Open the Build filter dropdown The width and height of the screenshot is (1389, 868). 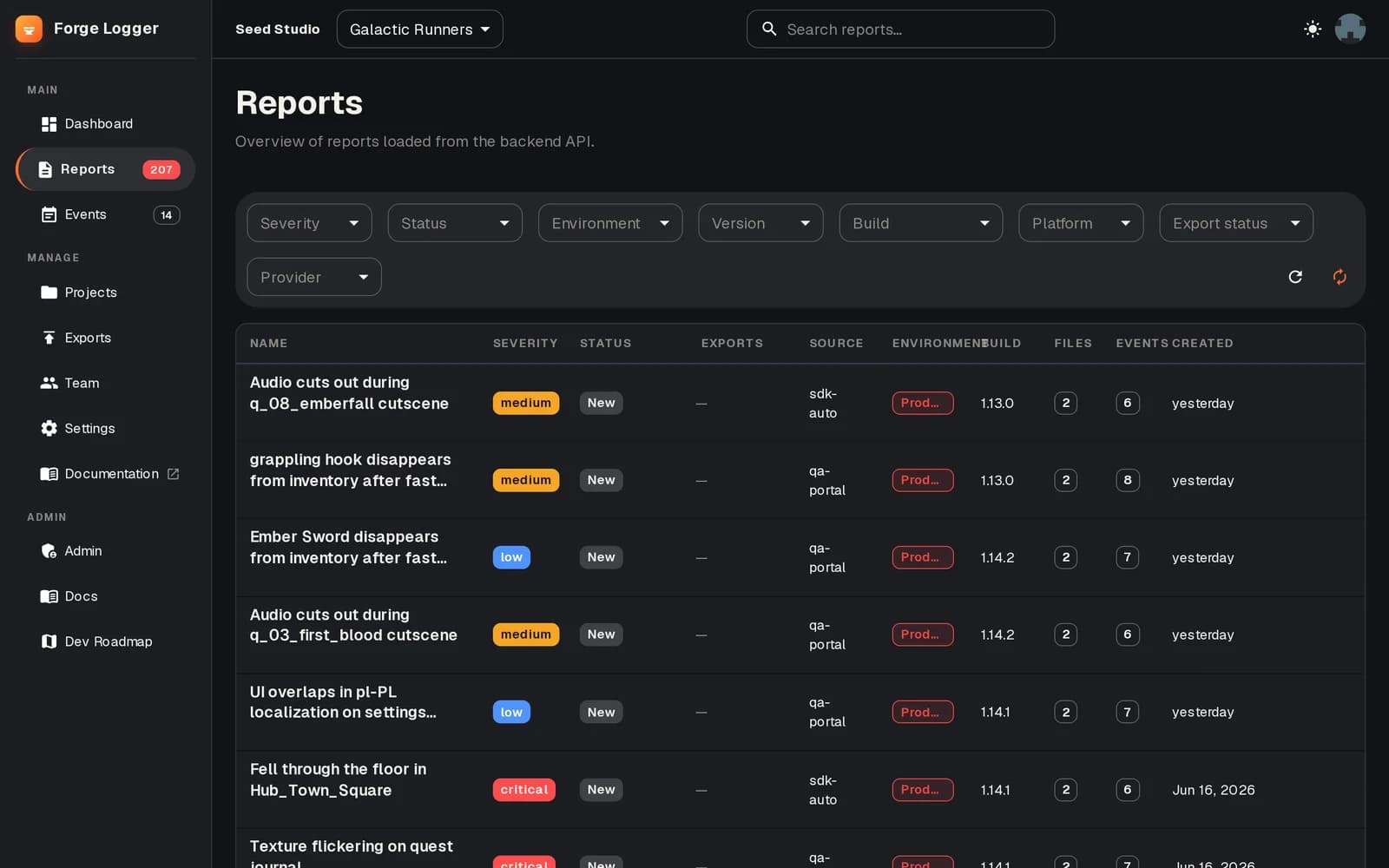pos(921,223)
